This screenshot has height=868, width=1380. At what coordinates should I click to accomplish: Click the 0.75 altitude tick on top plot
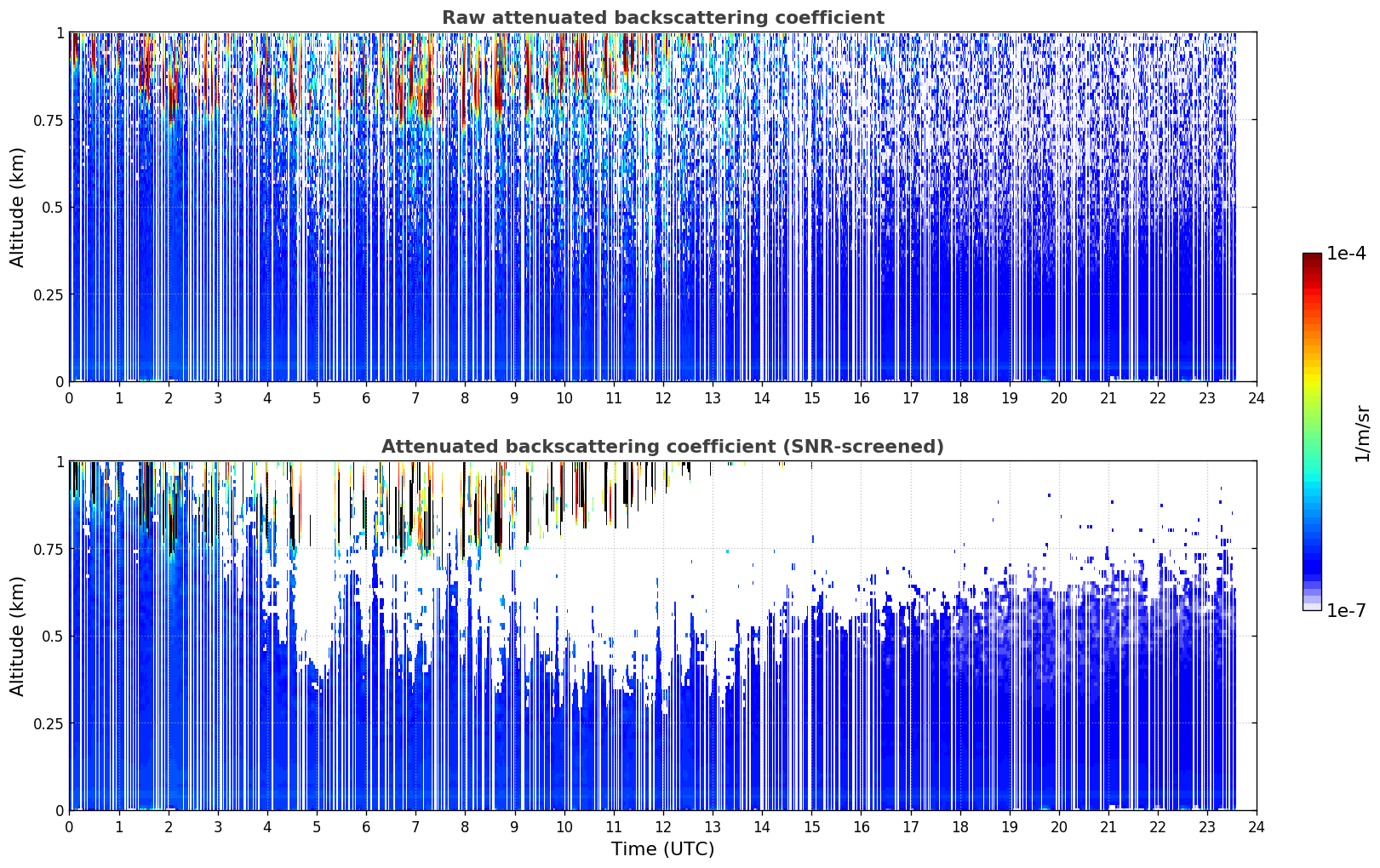[x=48, y=120]
